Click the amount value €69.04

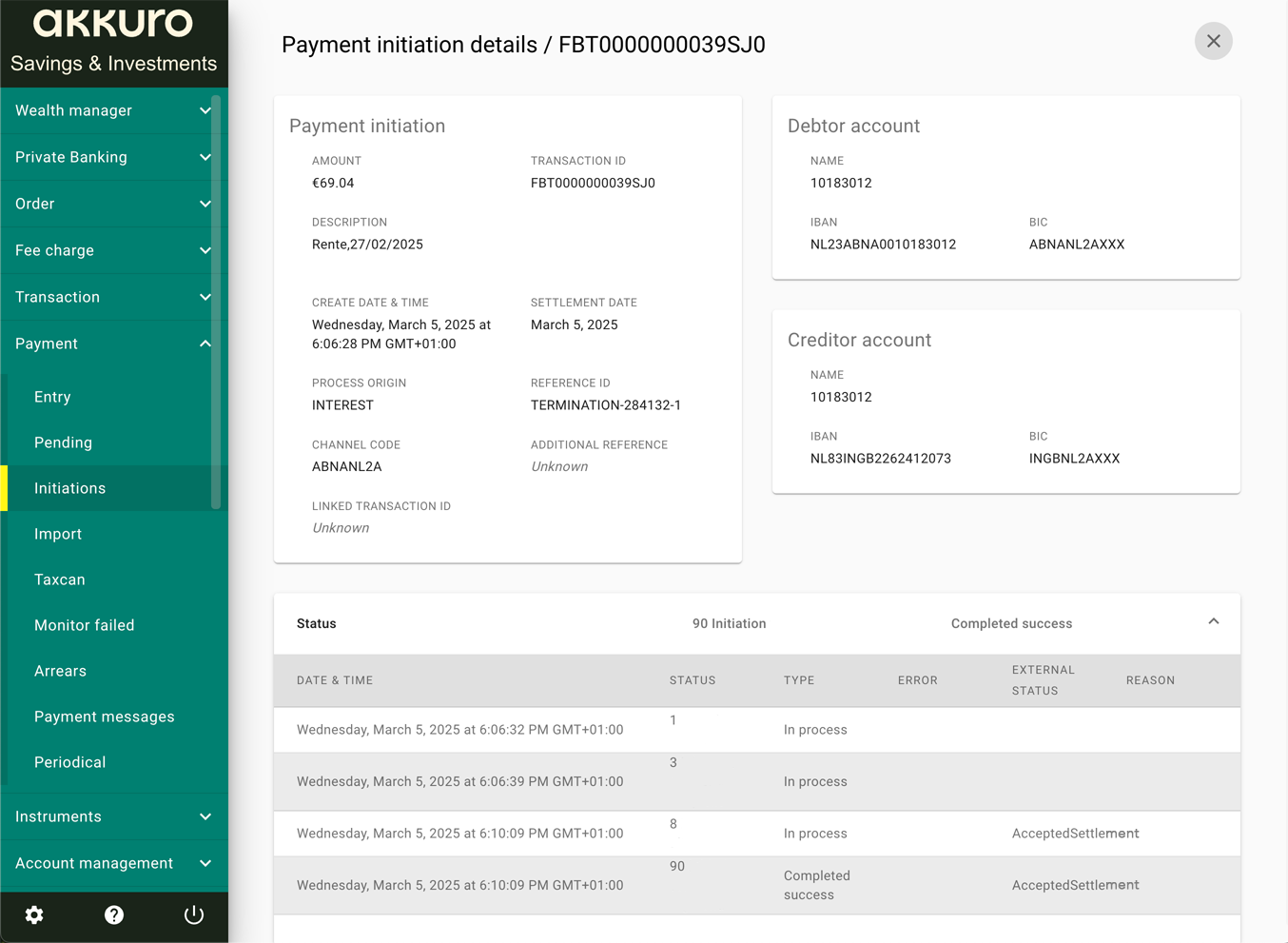(x=333, y=183)
